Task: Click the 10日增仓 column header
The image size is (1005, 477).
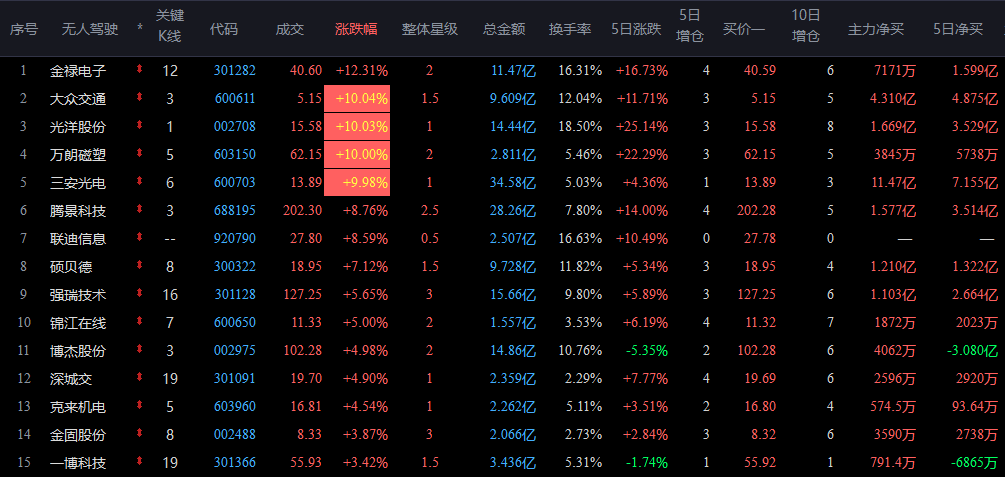Action: [806, 26]
